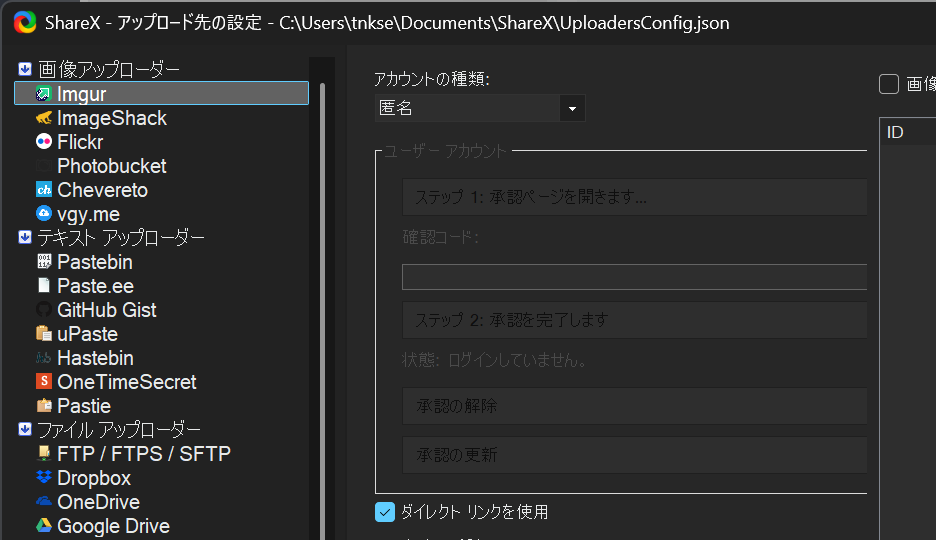Select FTP / FTPS / SFTP uploader entry
Screen dimensions: 936x540
(x=144, y=454)
